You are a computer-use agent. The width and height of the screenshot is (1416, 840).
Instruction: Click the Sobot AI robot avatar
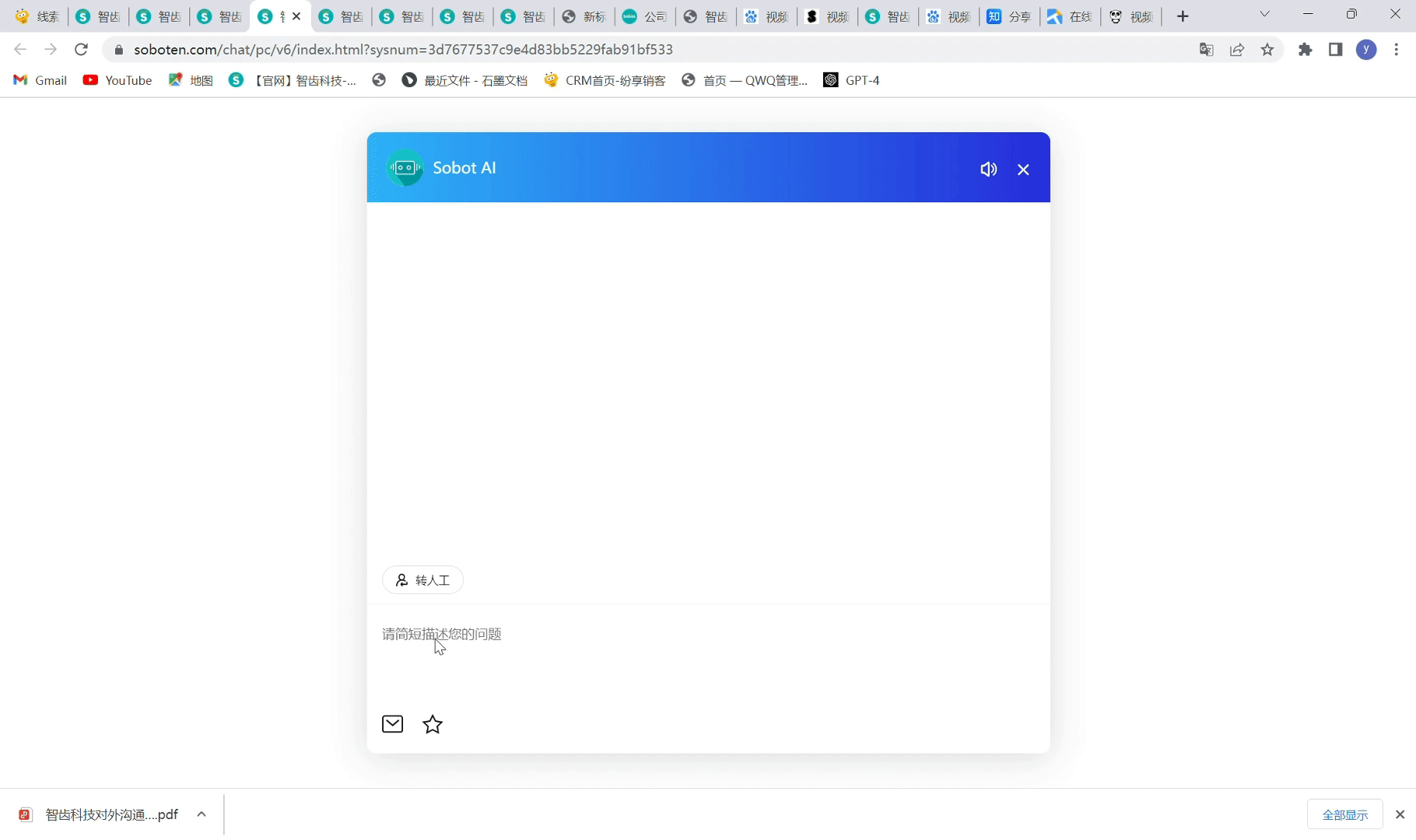tap(405, 167)
